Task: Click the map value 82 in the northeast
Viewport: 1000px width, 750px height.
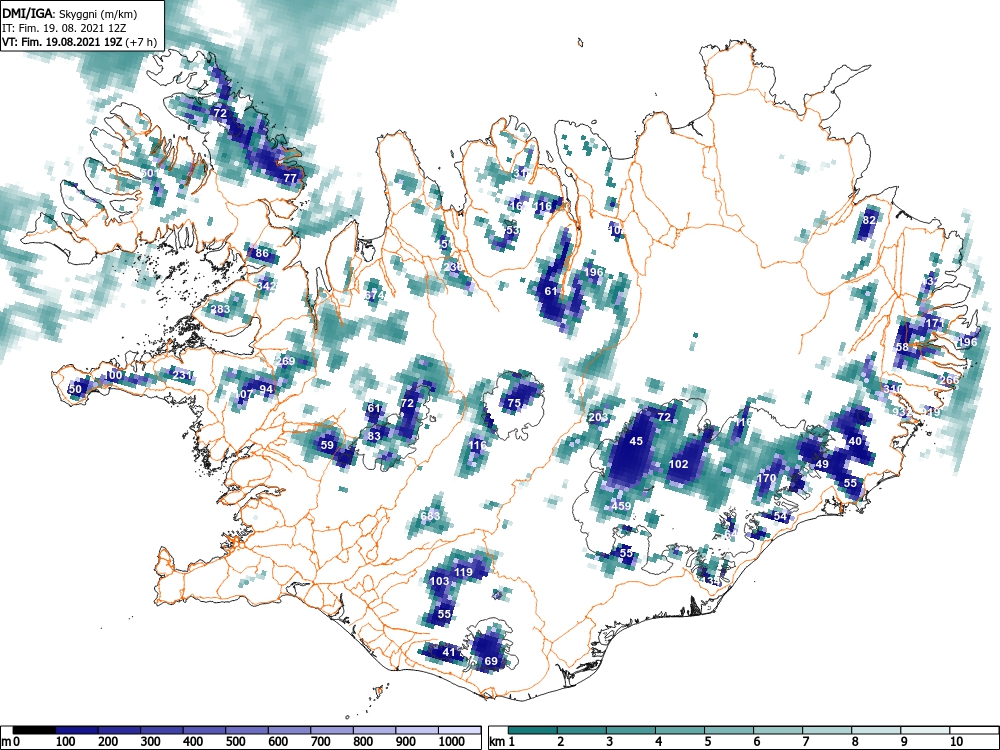Action: click(x=869, y=219)
